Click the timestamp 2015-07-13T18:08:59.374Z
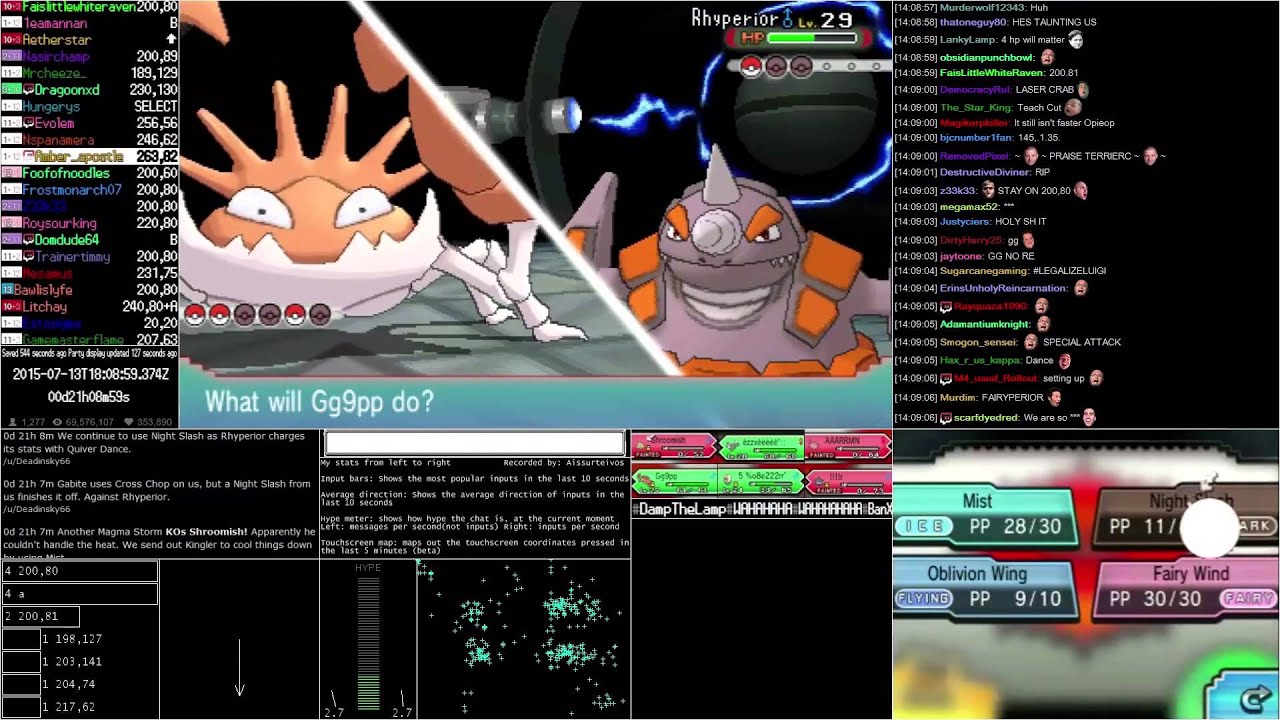This screenshot has width=1280, height=720. click(x=90, y=374)
